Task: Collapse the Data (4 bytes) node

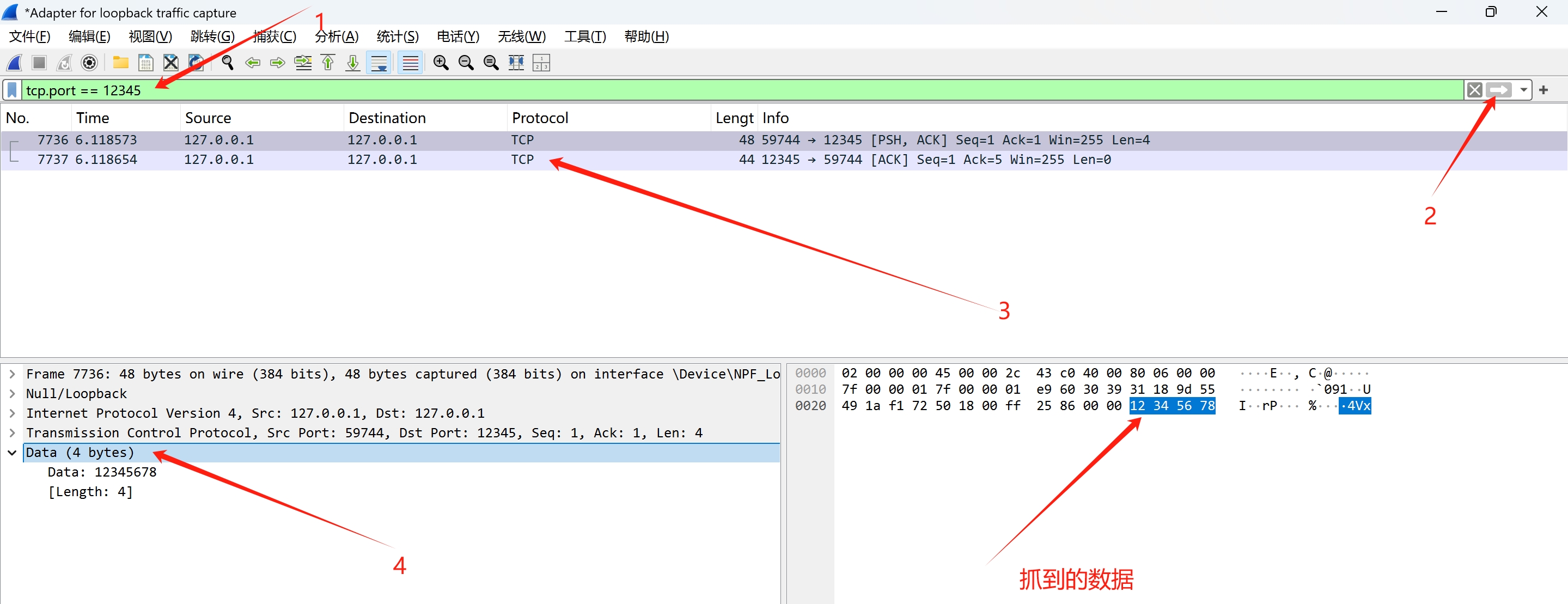Action: [12, 453]
